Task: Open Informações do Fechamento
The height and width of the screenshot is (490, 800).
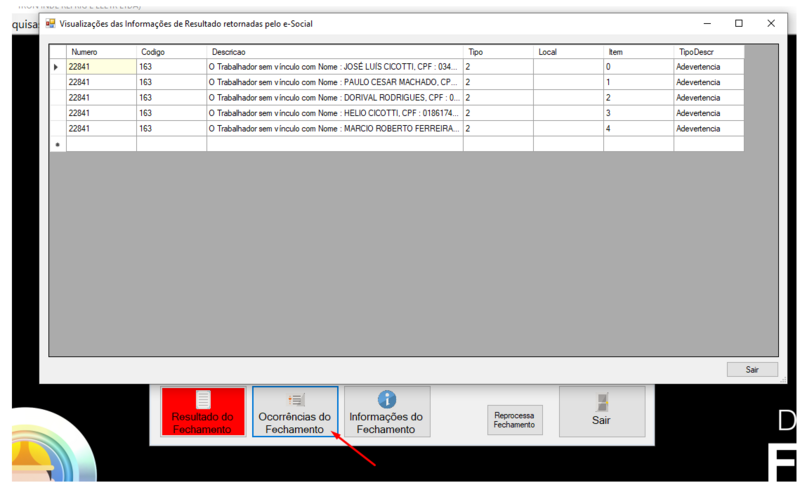Action: pyautogui.click(x=386, y=412)
